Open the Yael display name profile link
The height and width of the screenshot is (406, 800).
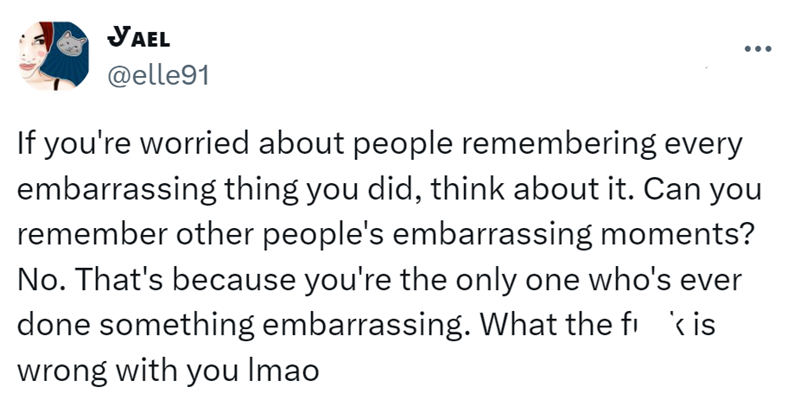(139, 37)
